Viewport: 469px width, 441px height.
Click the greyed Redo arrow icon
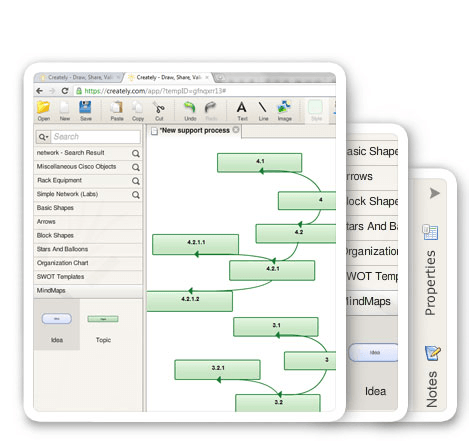[211, 107]
